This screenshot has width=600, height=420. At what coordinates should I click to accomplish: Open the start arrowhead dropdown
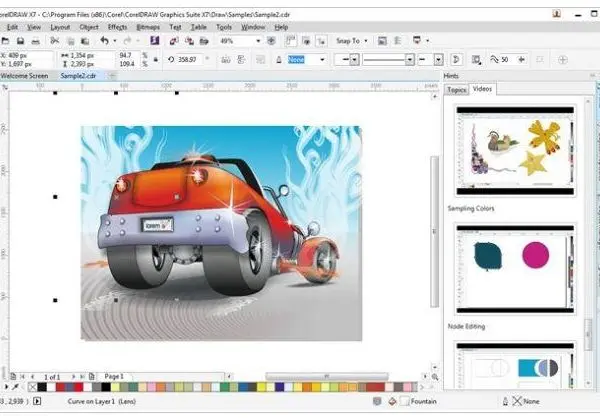355,60
